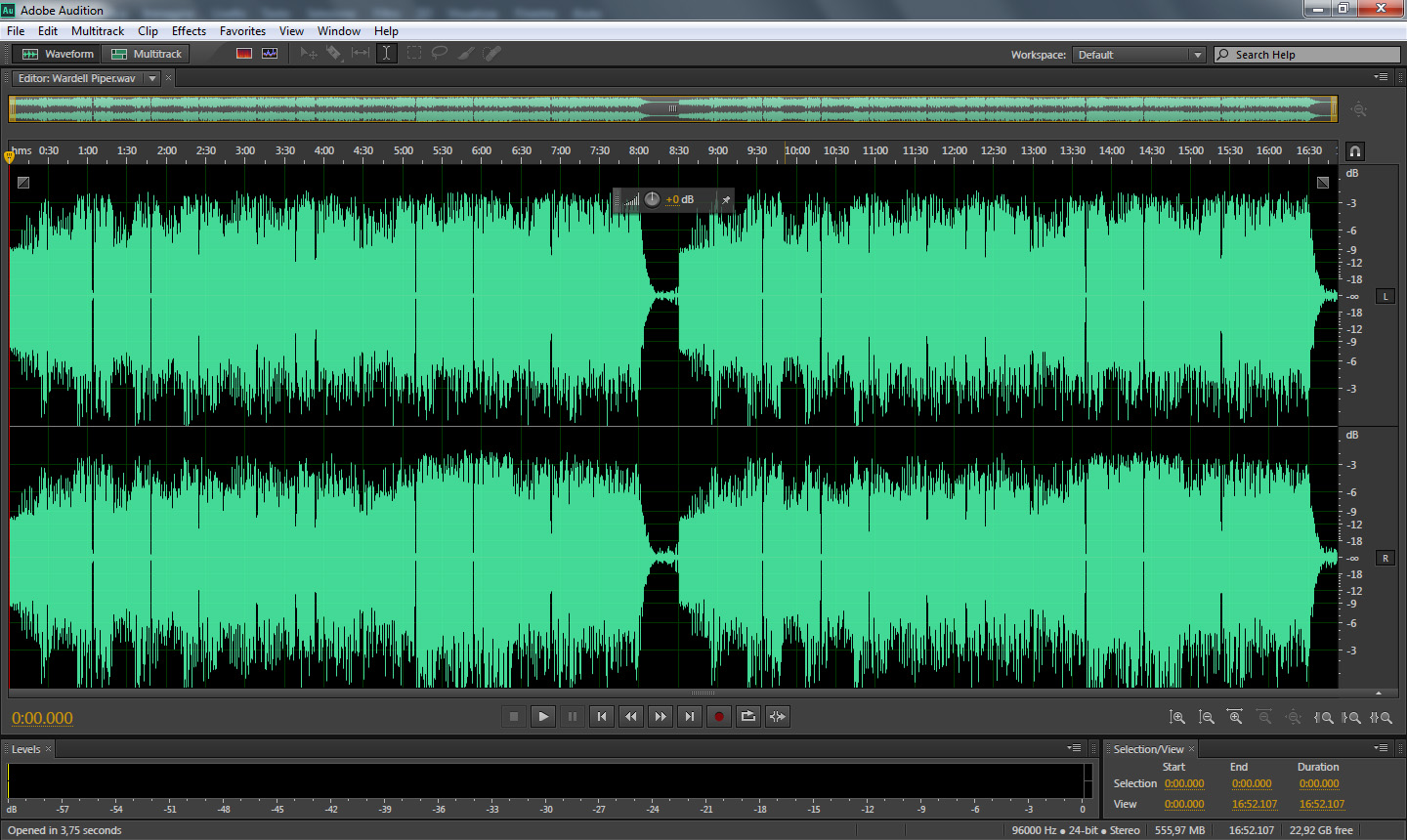1407x840 pixels.
Task: Toggle the right channel R button
Action: tap(1386, 558)
